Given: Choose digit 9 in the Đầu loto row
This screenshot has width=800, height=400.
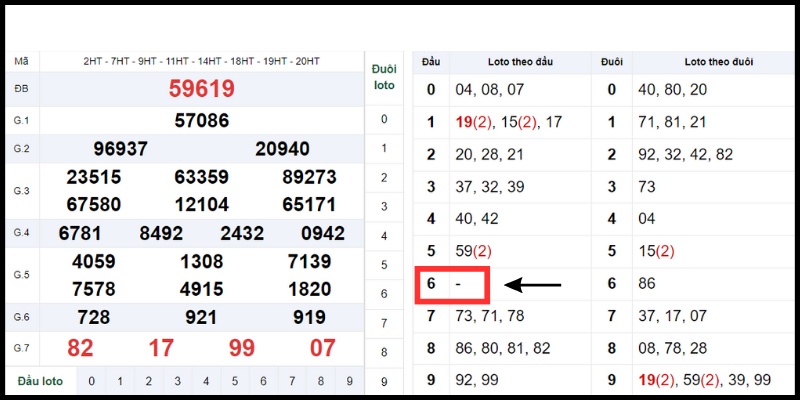Looking at the screenshot, I should pyautogui.click(x=350, y=381).
